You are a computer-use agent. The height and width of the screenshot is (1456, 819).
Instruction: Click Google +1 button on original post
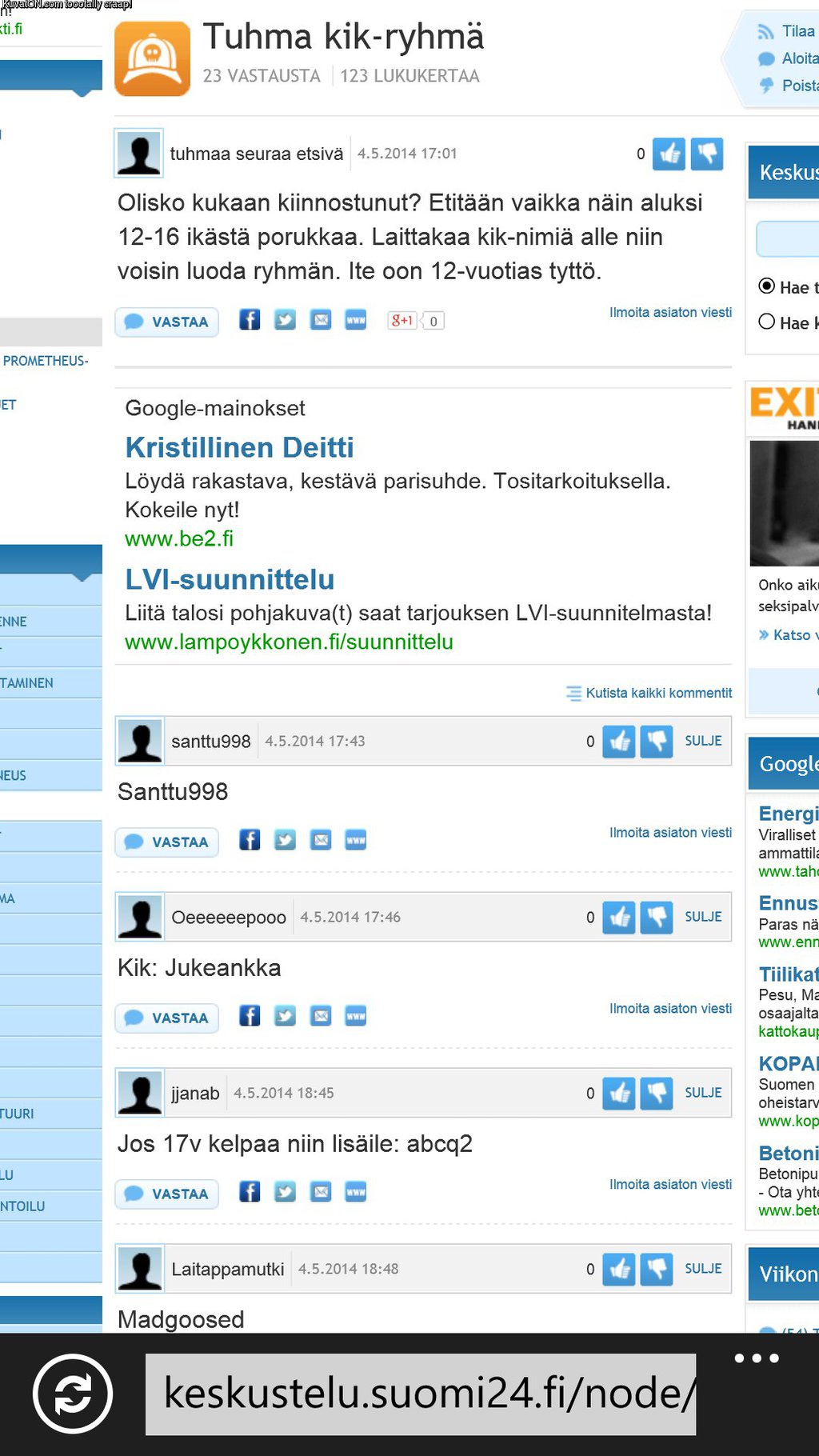[x=402, y=321]
